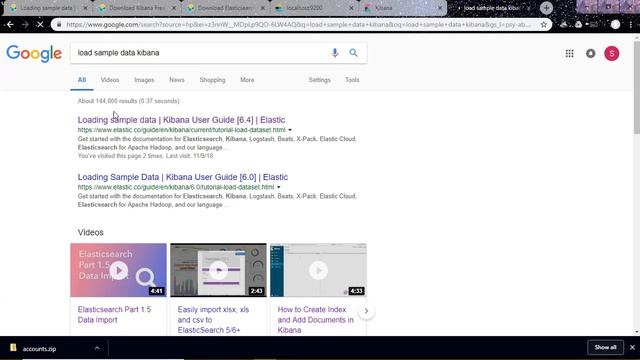Viewport: 640px width, 360px height.
Task: Play the 4:33 Kibana video thumbnail
Action: coord(318,270)
